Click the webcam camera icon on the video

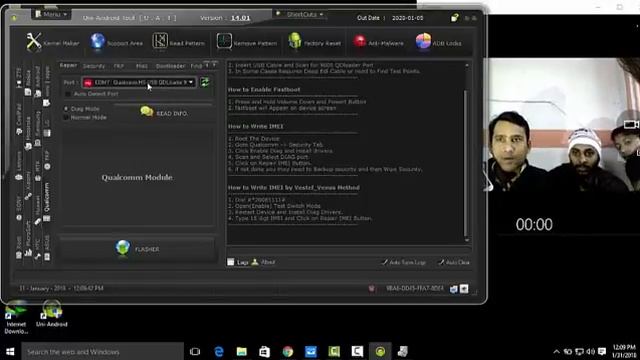click(x=631, y=124)
